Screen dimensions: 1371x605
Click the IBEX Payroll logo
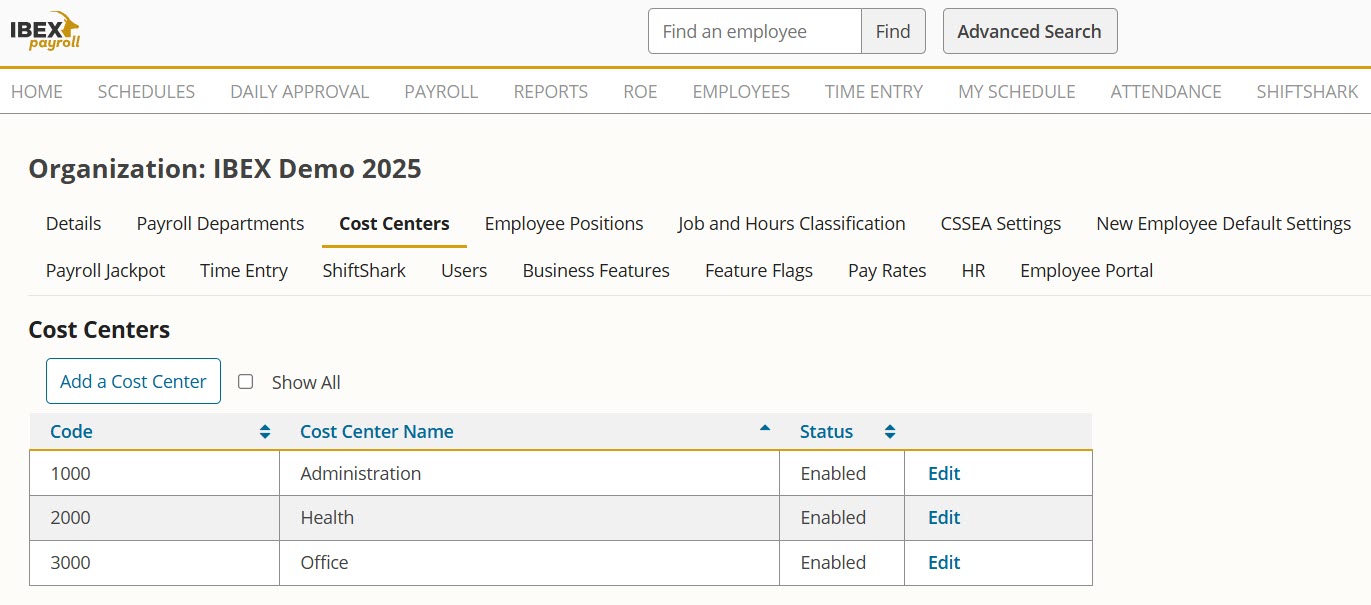tap(45, 30)
